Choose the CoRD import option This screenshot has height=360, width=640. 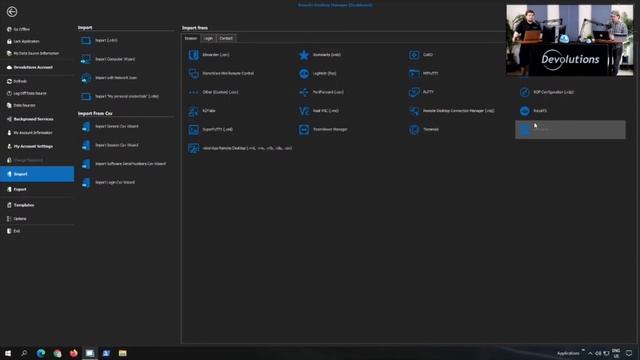421,55
